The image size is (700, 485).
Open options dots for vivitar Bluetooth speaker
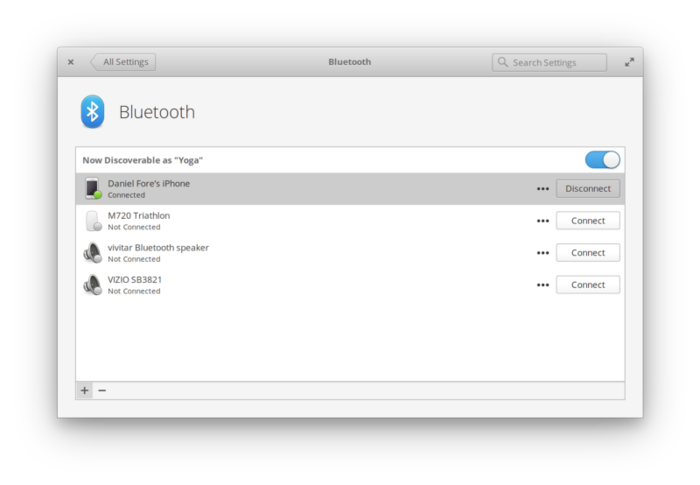[543, 253]
